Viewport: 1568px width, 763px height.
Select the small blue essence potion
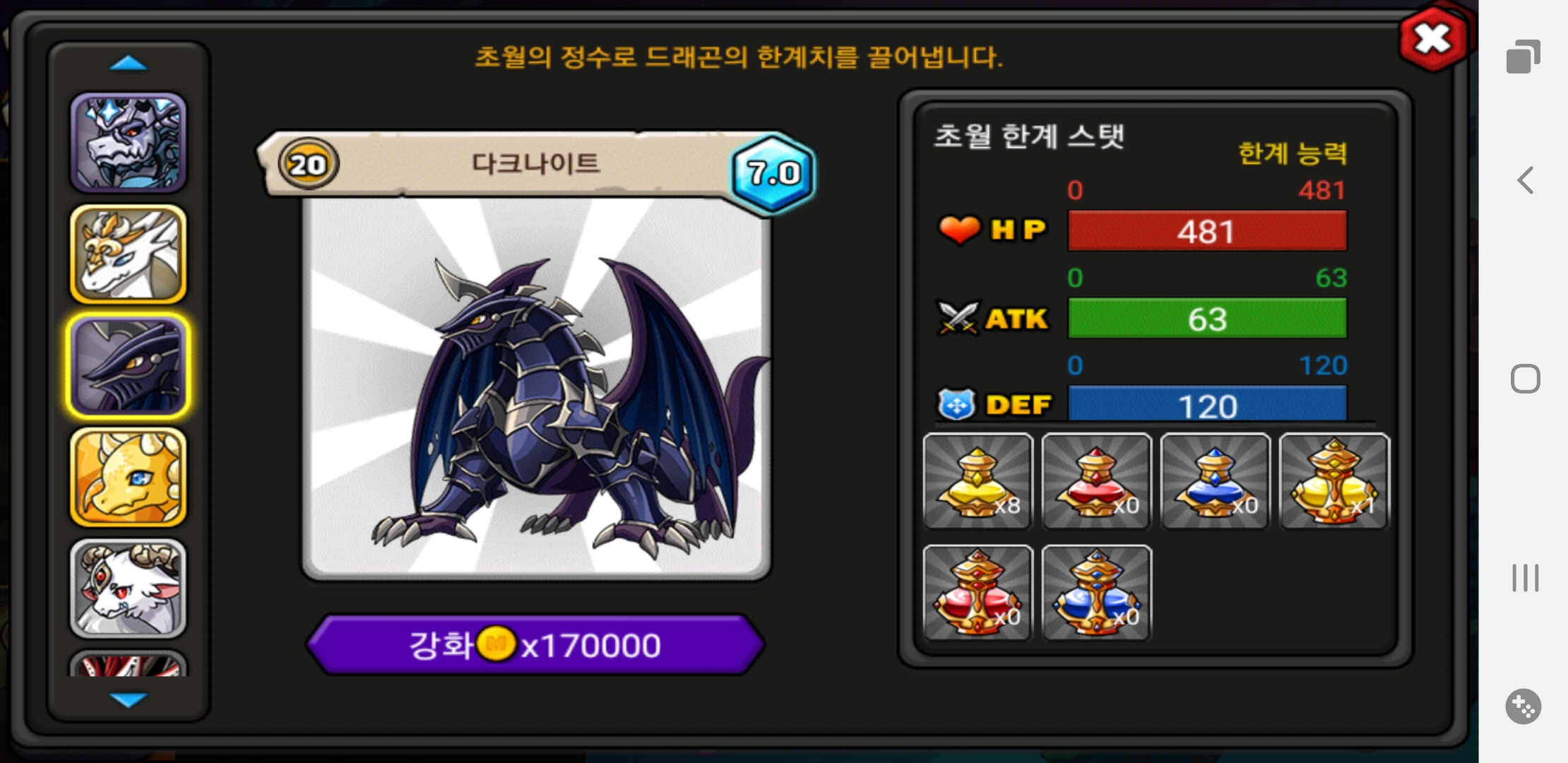1216,481
